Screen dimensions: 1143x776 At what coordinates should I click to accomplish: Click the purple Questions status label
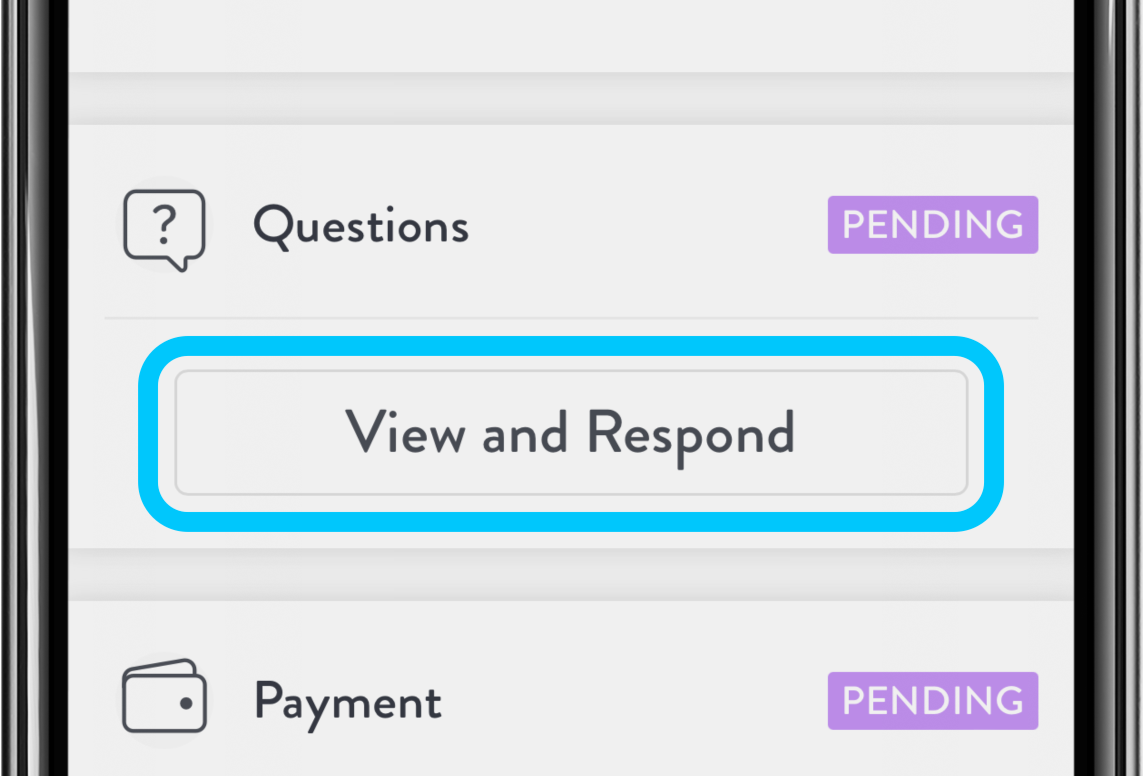pyautogui.click(x=932, y=224)
